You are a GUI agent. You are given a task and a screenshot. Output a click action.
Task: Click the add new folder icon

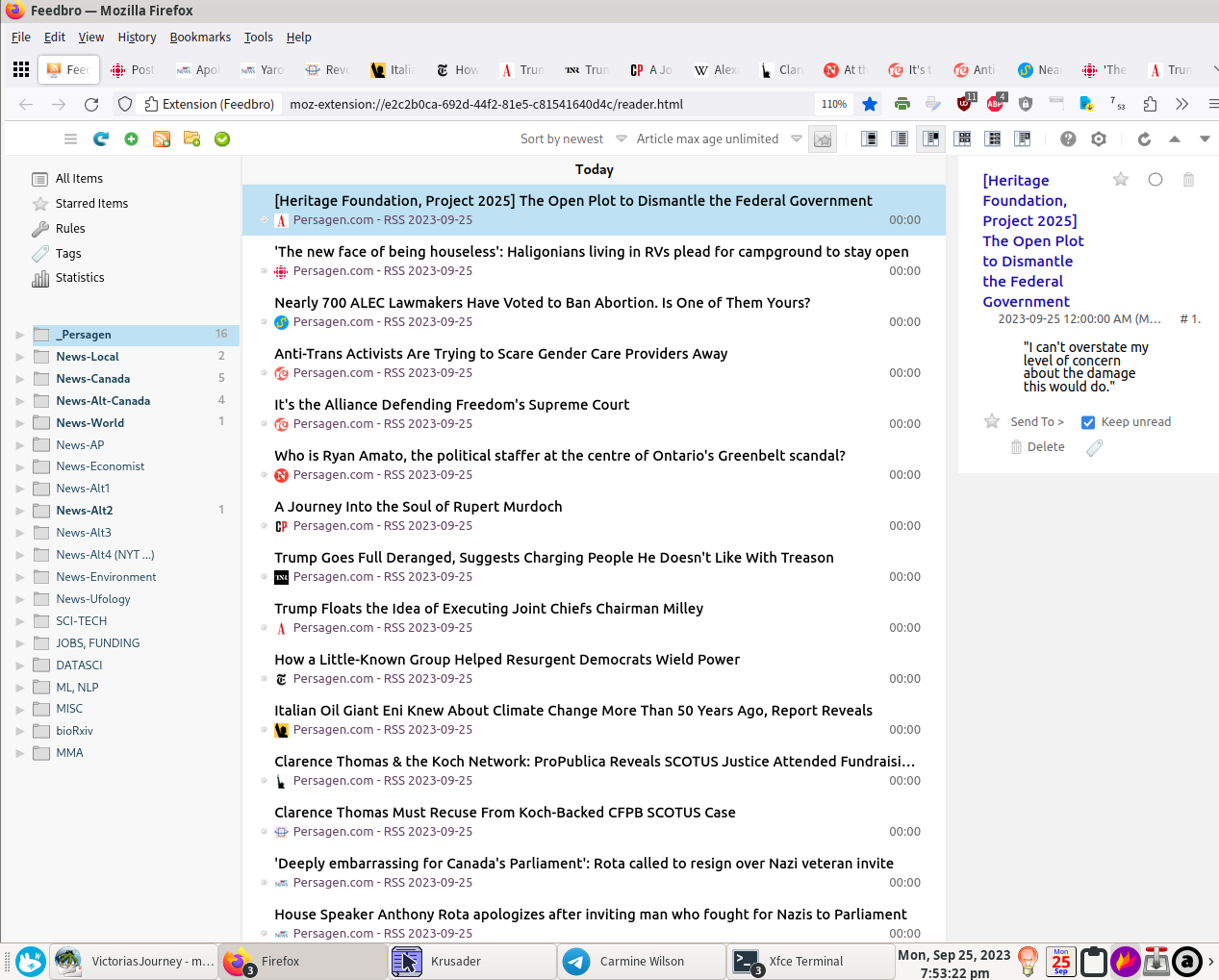(192, 139)
